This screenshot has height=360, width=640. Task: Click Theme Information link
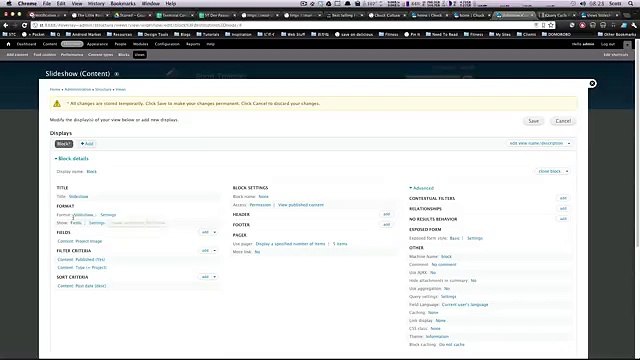437,337
